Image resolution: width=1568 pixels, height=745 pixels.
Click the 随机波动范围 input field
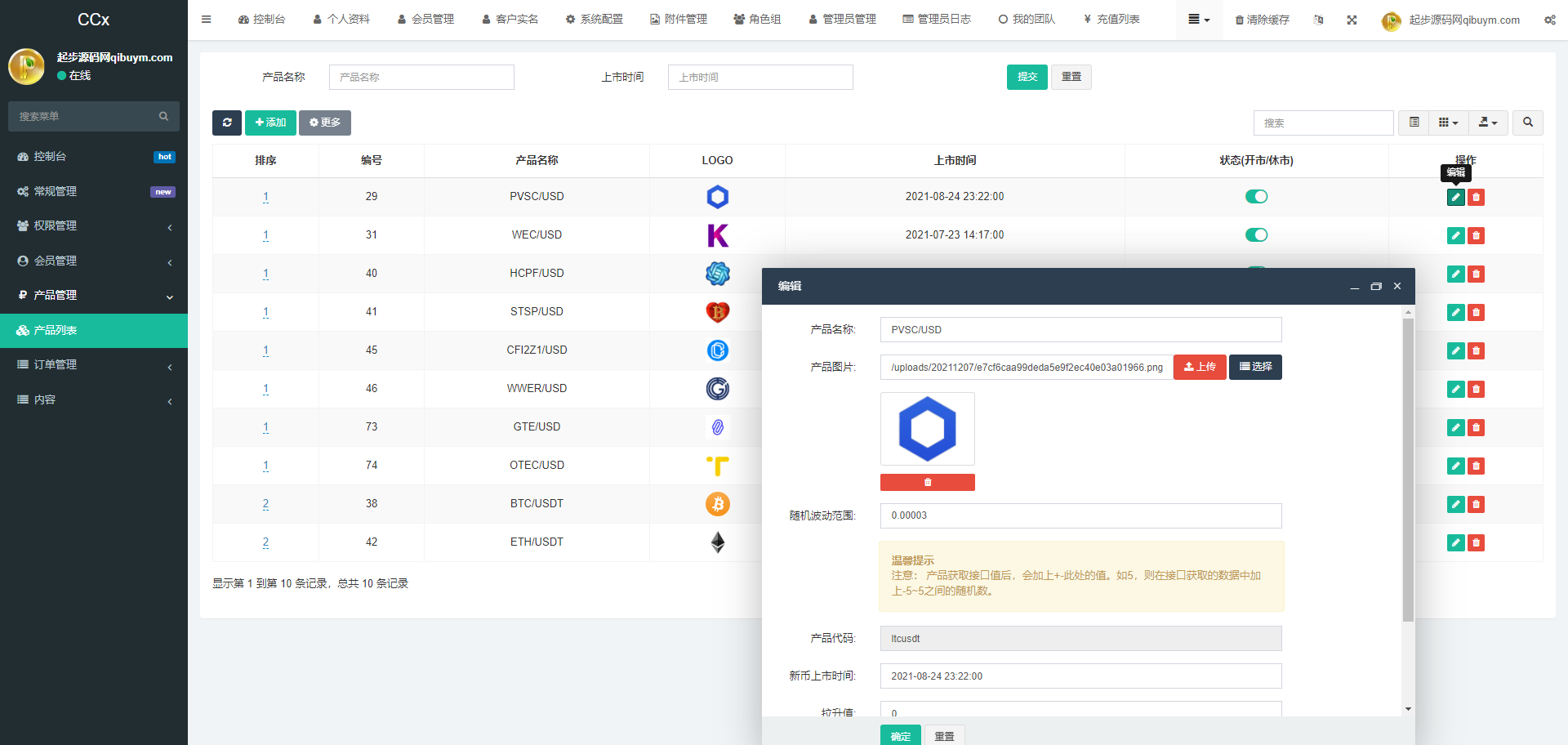coord(1080,515)
